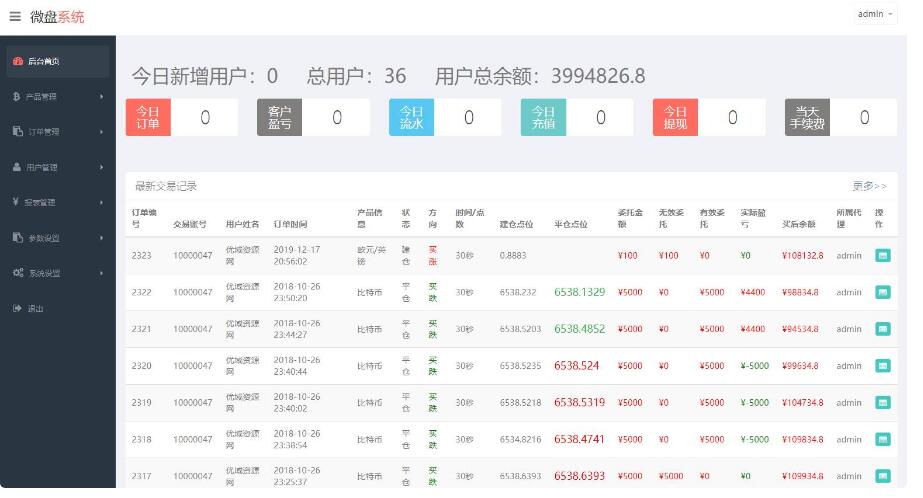Open action icon for order 2323
Image resolution: width=923 pixels, height=498 pixels.
(x=882, y=255)
